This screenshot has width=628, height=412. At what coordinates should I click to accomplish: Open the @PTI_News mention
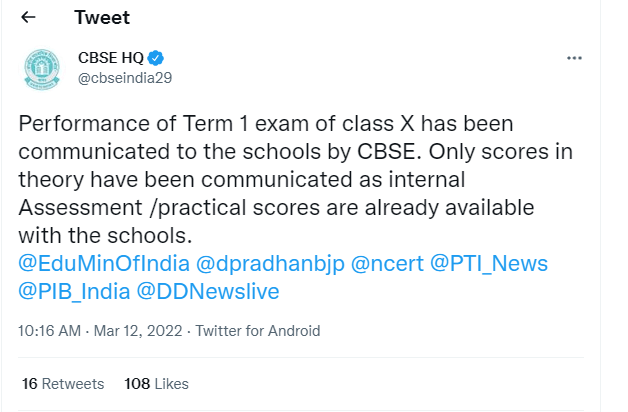489,263
